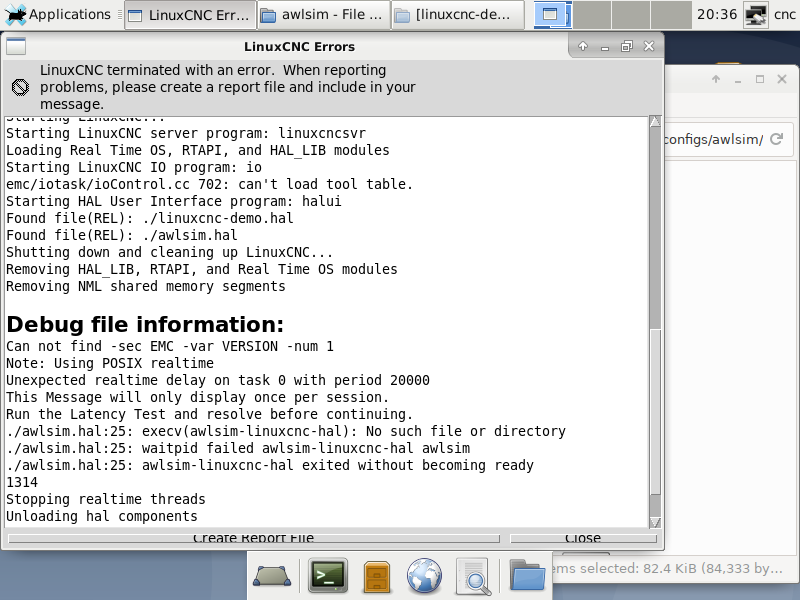
Task: Maximize the LinuxCNC Errors window
Action: (627, 47)
